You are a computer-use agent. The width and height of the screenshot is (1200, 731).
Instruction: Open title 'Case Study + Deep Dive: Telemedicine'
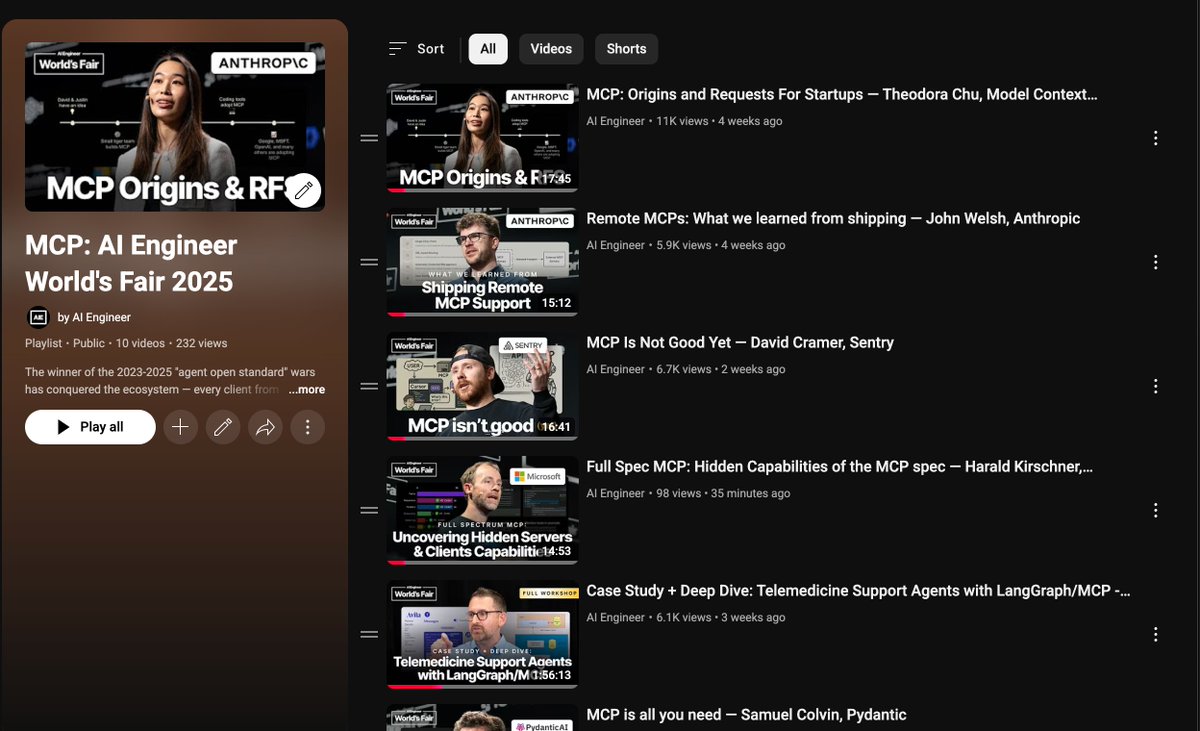858,591
